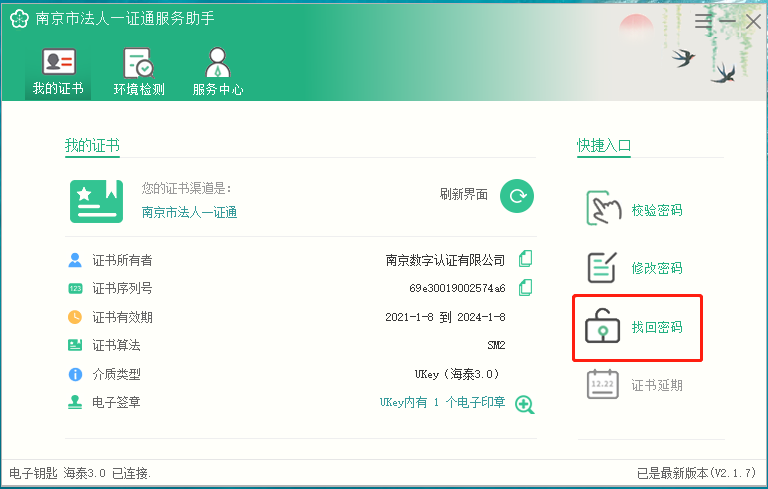Open the hamburger menu in title bar
768x489 pixels.
(x=703, y=21)
